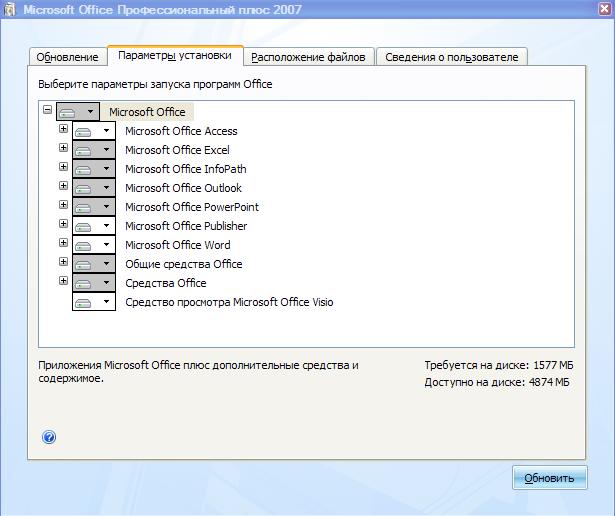
Task: Collapse the Microsoft Office root node
Action: [x=47, y=109]
